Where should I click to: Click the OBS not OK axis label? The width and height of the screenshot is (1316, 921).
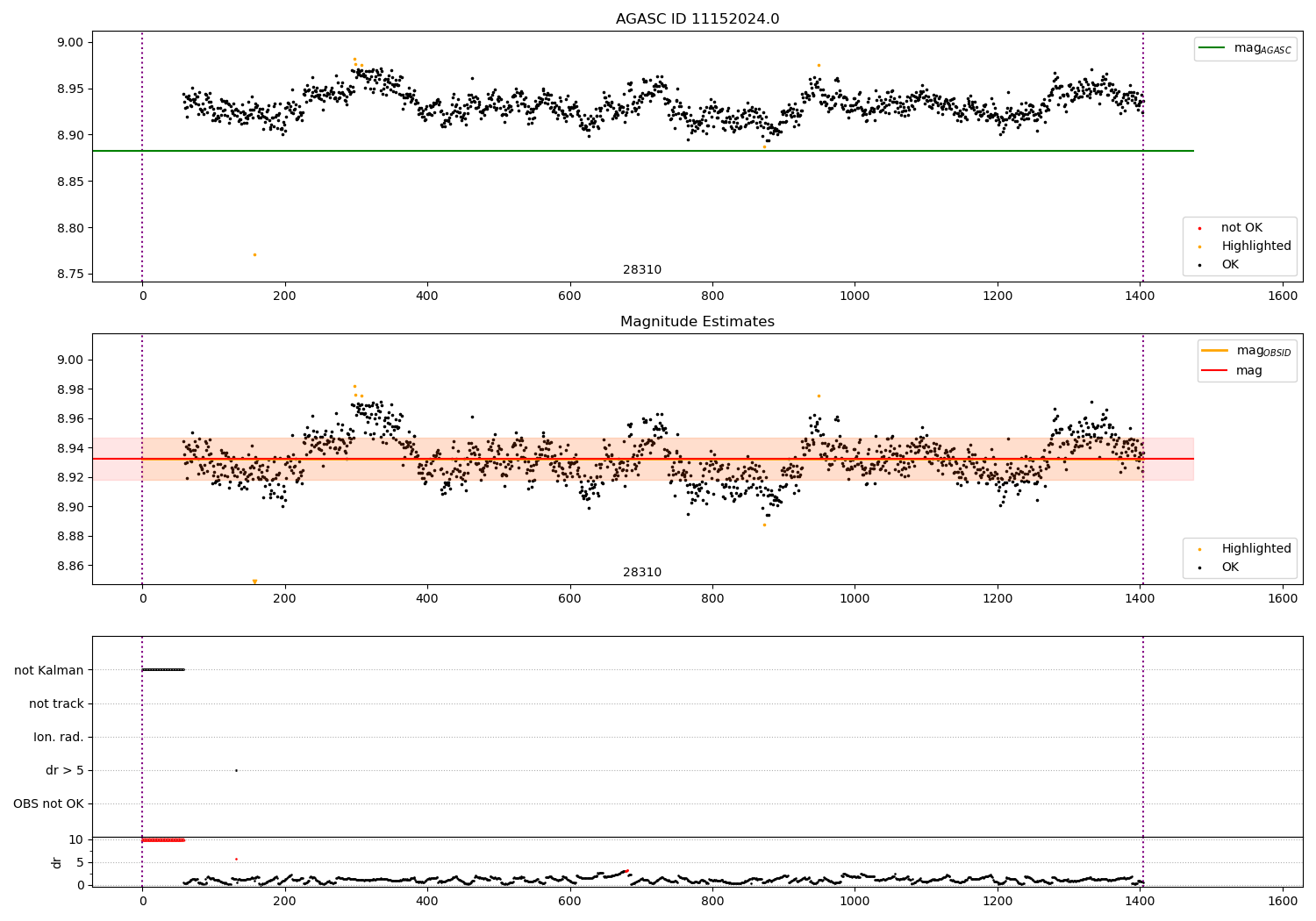pyautogui.click(x=48, y=803)
